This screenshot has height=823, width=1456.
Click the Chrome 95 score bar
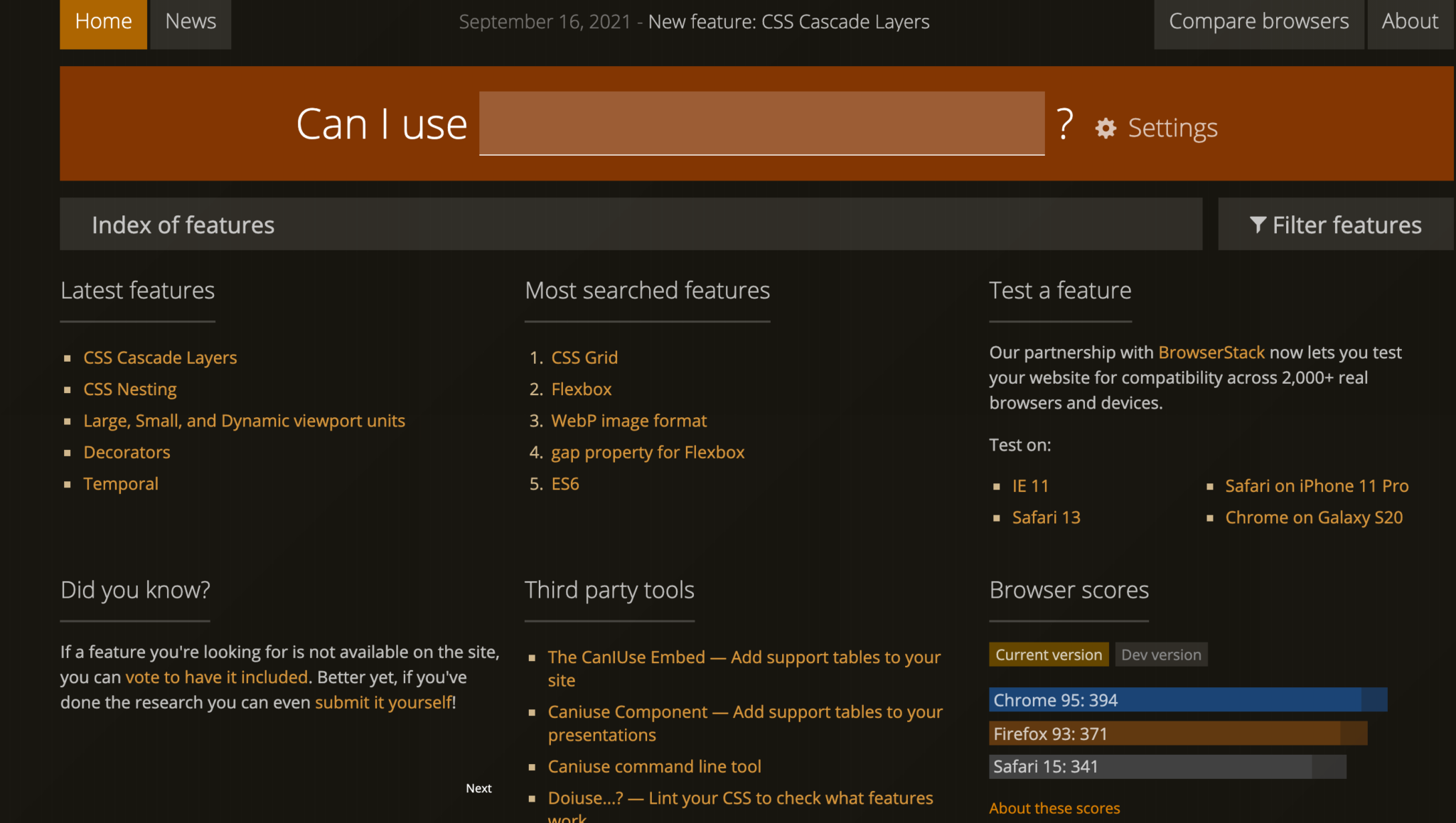1187,700
